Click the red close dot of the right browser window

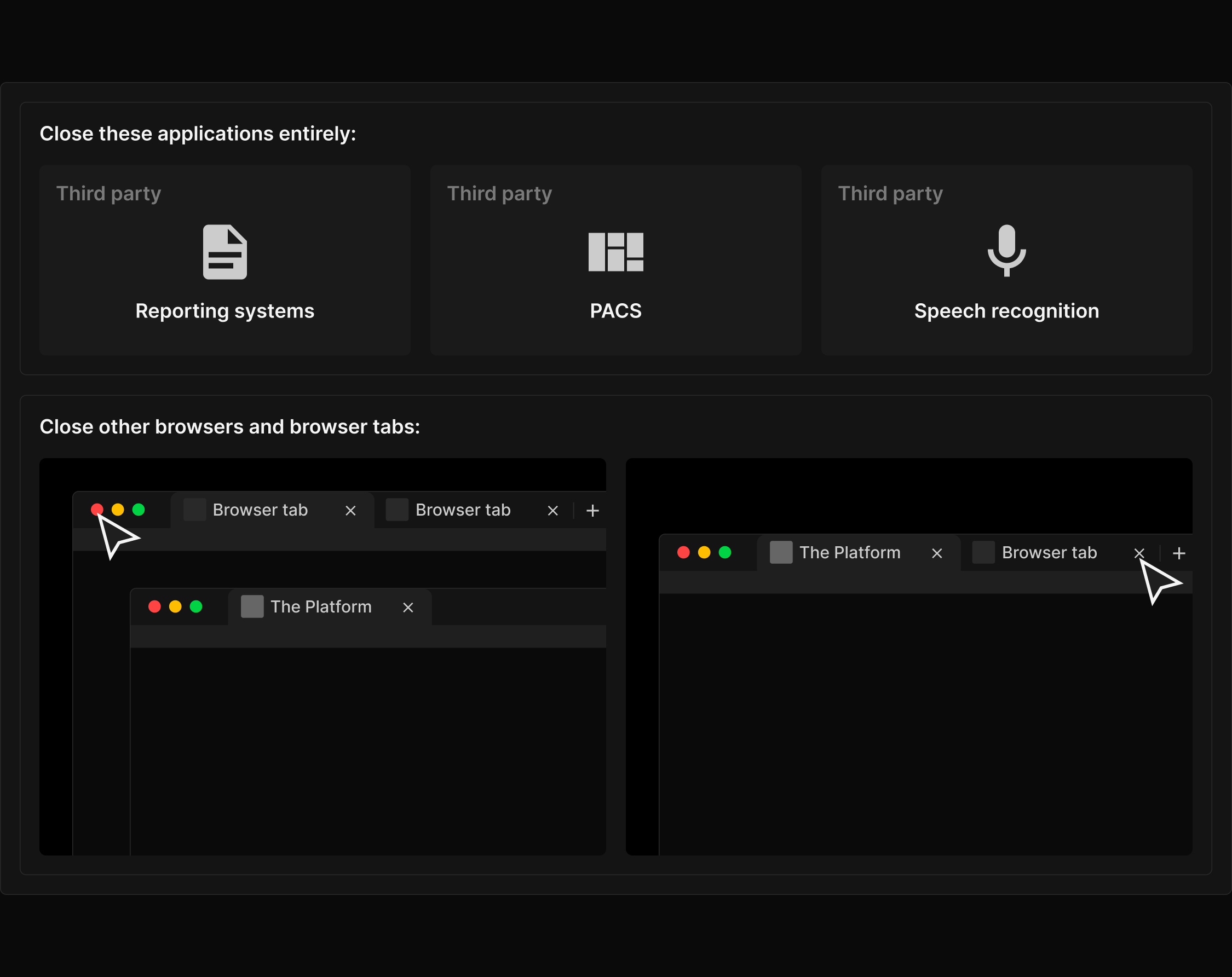pyautogui.click(x=683, y=552)
